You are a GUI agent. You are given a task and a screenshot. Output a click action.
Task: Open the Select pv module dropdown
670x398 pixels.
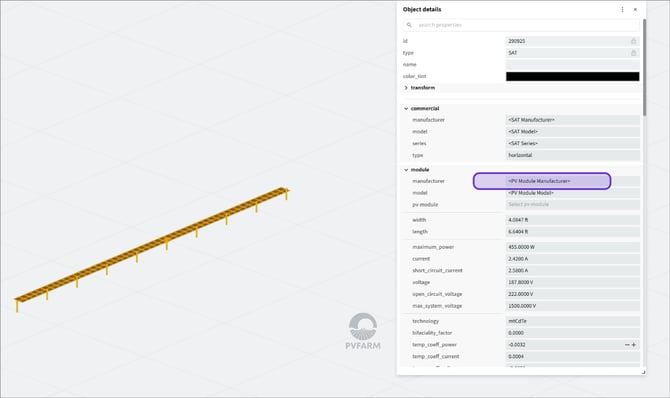[573, 204]
